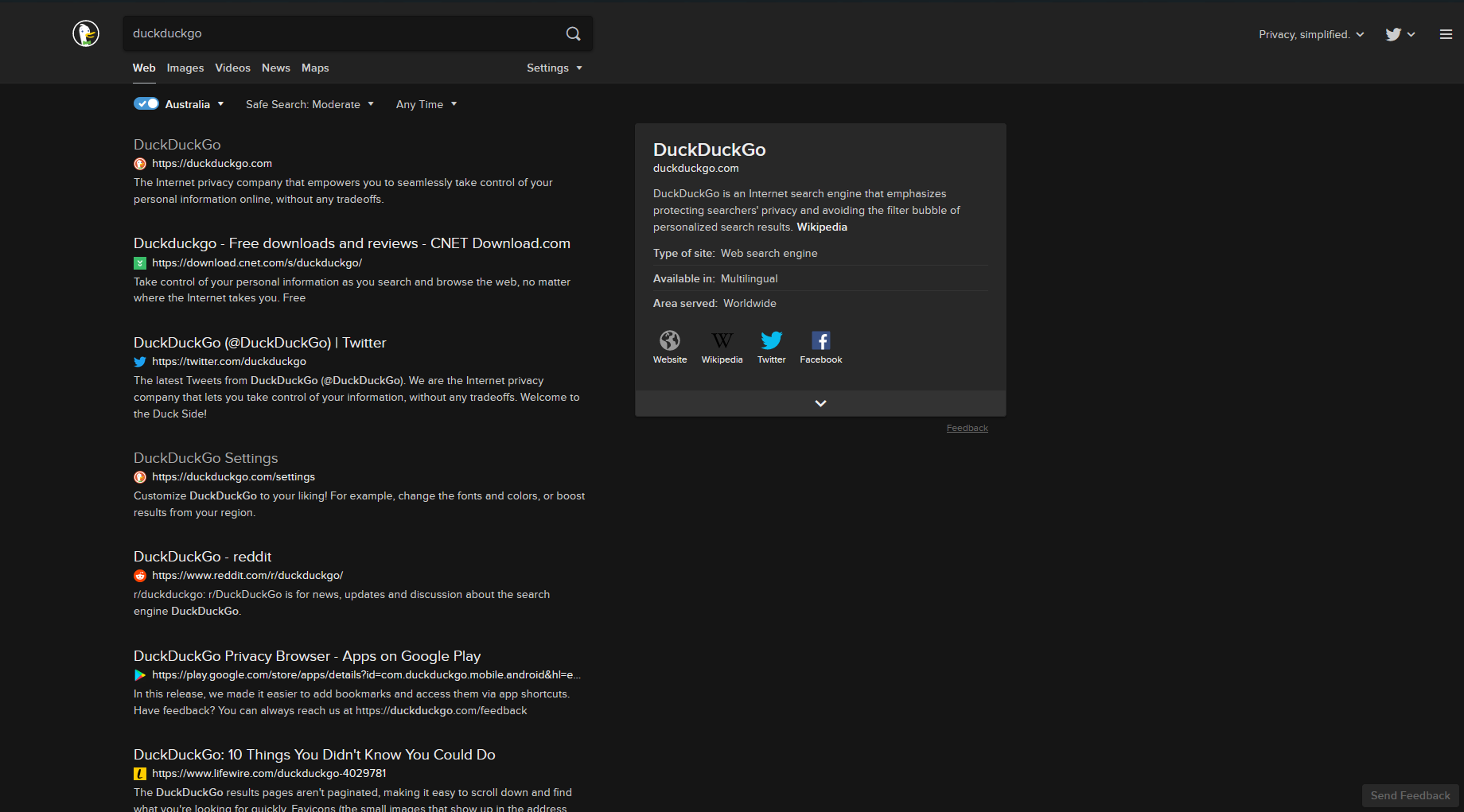
Task: Open the Facebook icon in info panel
Action: (x=820, y=340)
